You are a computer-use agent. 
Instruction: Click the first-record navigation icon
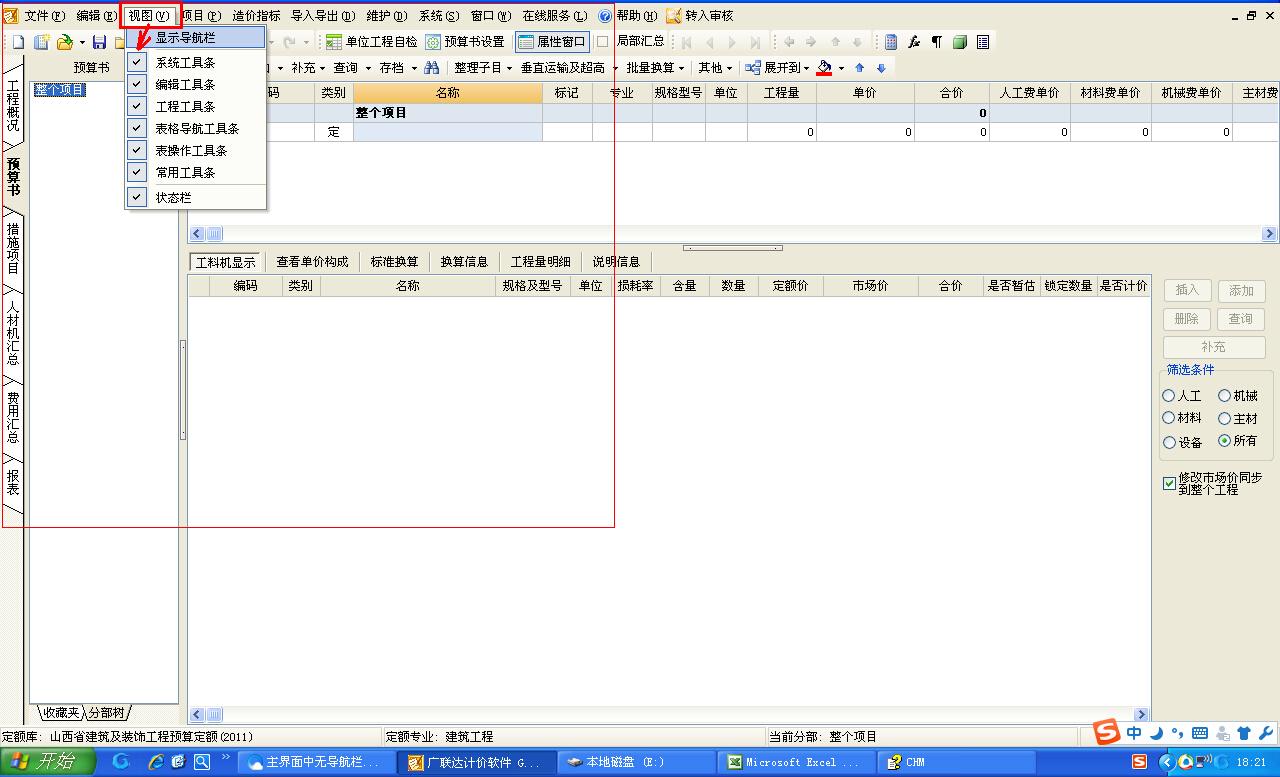686,42
